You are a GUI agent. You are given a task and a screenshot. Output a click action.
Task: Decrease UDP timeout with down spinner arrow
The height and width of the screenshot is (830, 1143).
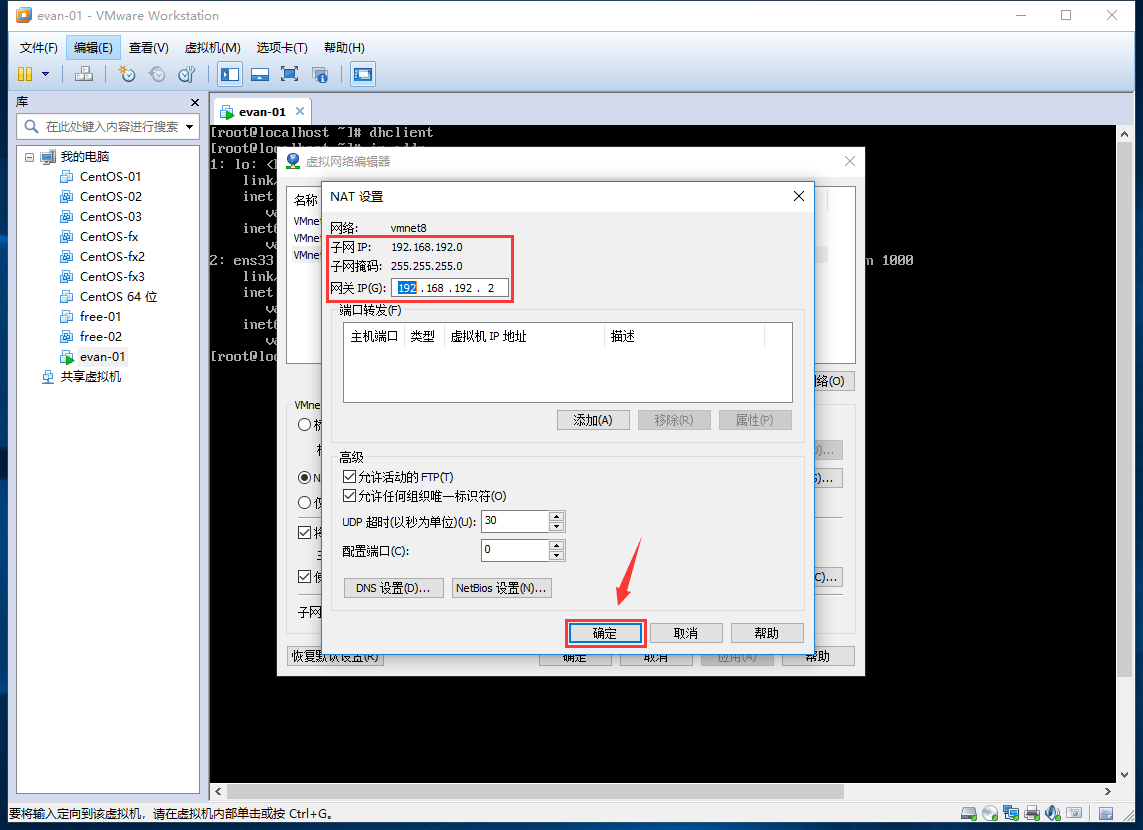tap(557, 526)
